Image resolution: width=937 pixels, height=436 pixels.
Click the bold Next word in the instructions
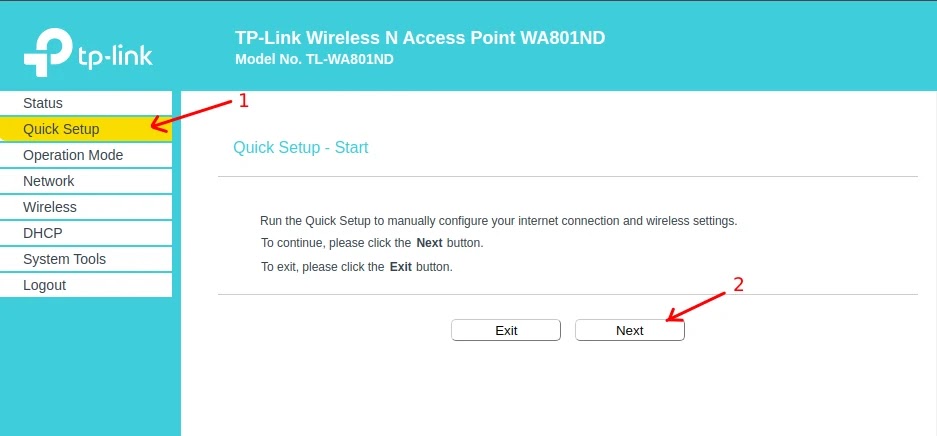click(430, 244)
